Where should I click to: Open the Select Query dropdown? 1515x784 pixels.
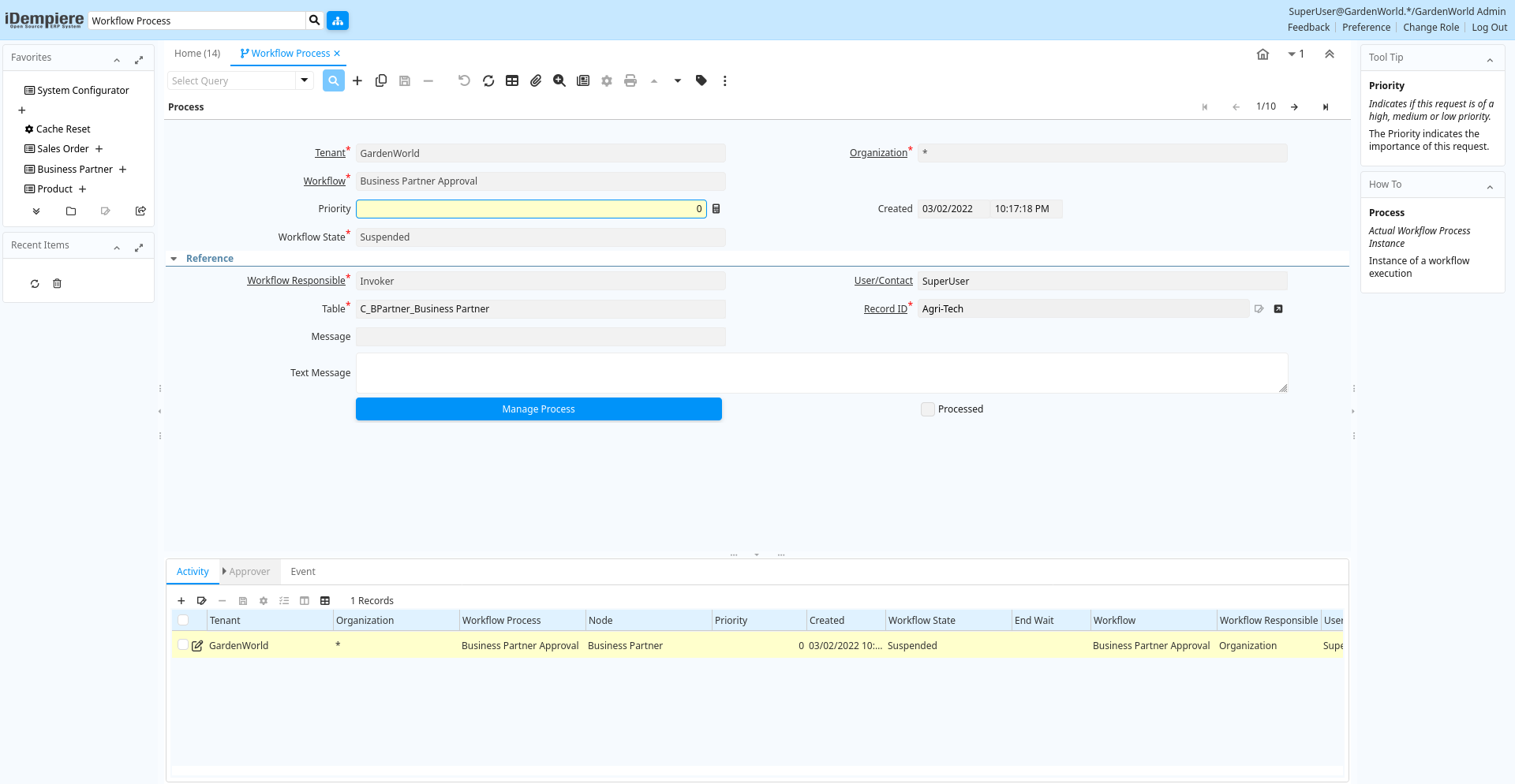304,80
